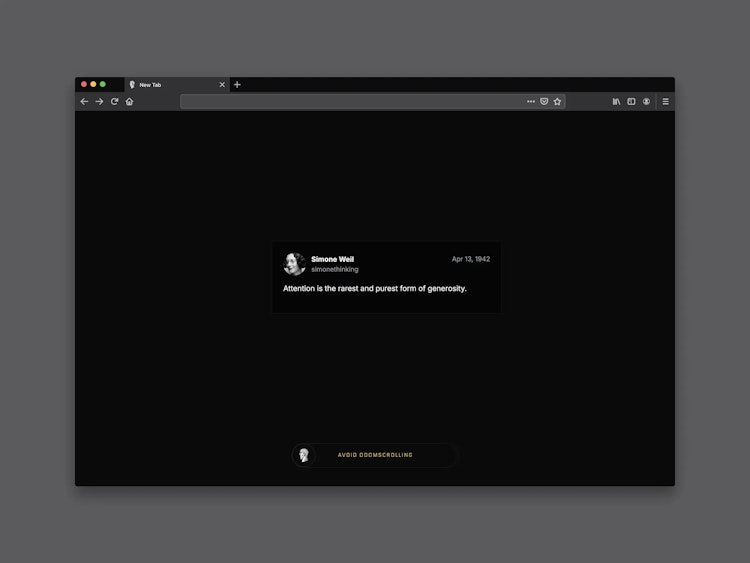Open a new tab with plus button
Screen dimensions: 750x563
[x=237, y=85]
